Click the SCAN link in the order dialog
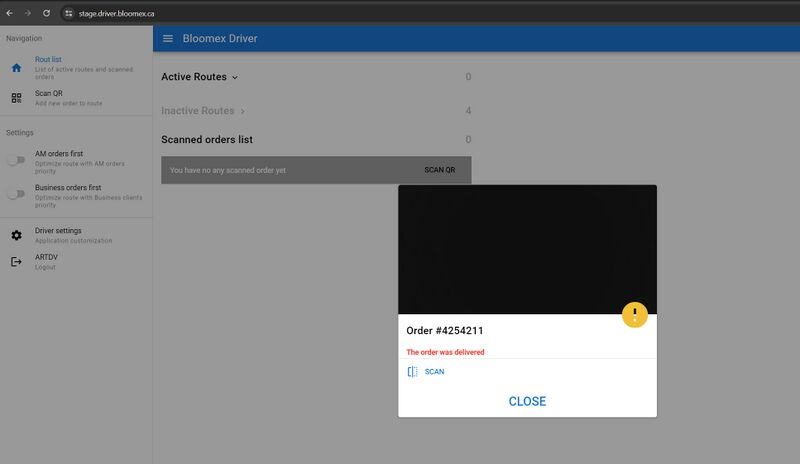The height and width of the screenshot is (464, 800). [435, 372]
